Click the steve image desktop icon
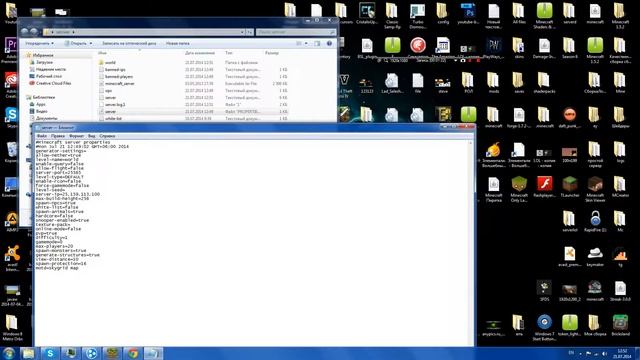 pyautogui.click(x=442, y=83)
